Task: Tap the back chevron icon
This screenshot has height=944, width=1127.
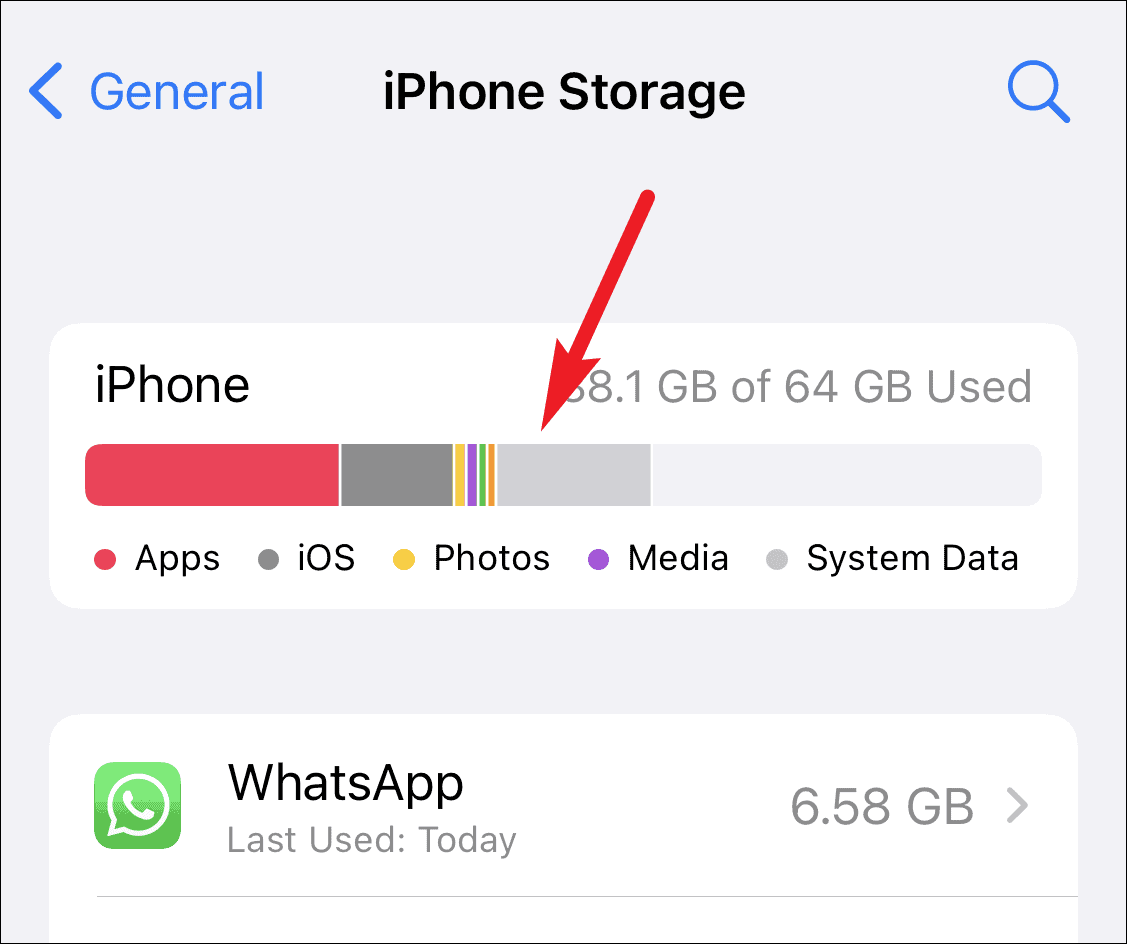Action: point(46,91)
